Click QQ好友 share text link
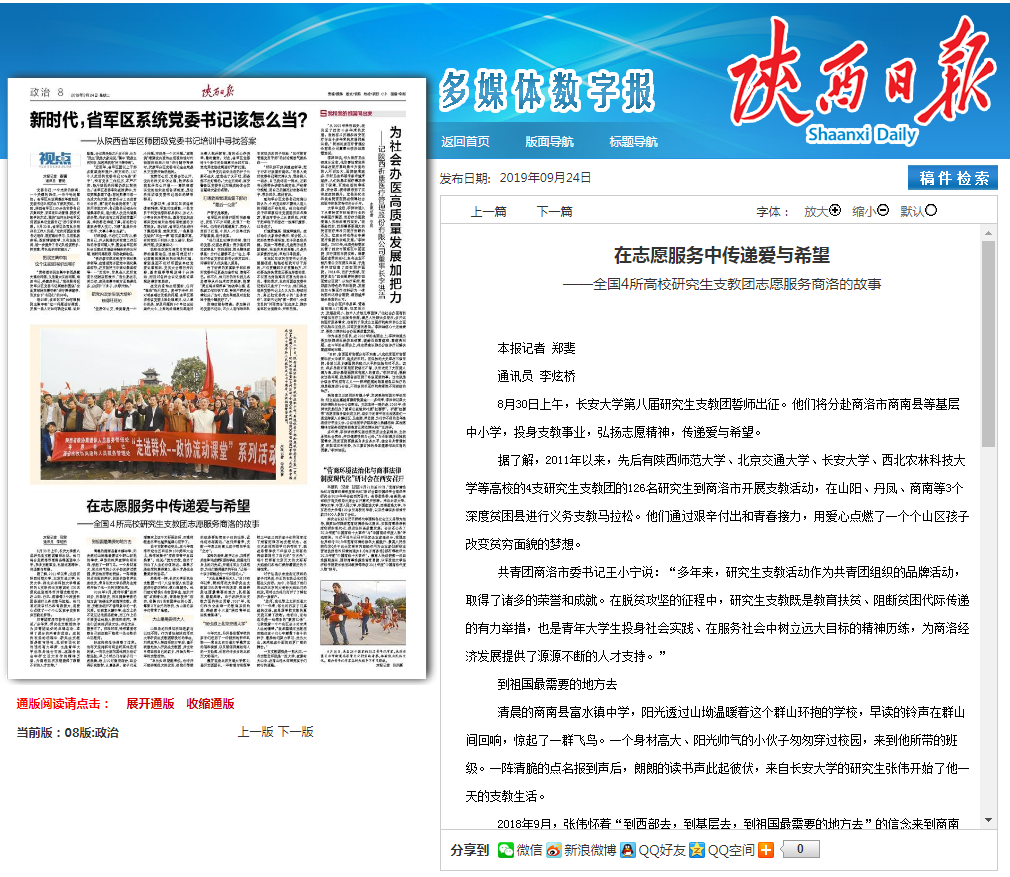 coord(662,851)
